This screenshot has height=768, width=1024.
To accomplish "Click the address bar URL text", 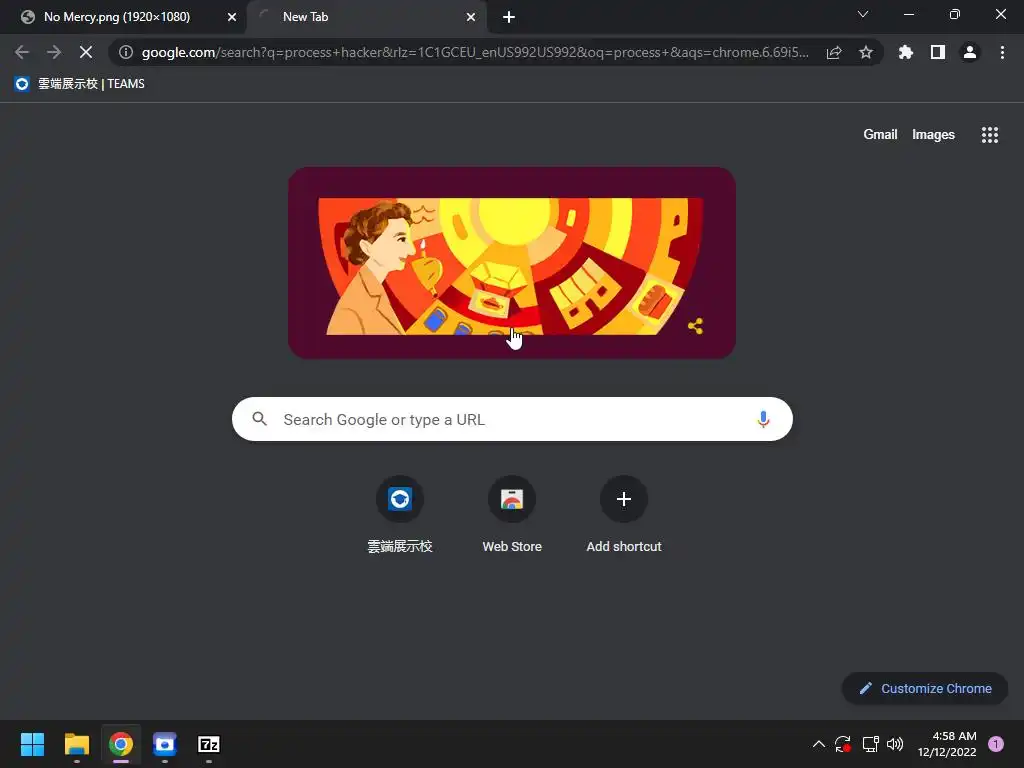I will (x=475, y=52).
